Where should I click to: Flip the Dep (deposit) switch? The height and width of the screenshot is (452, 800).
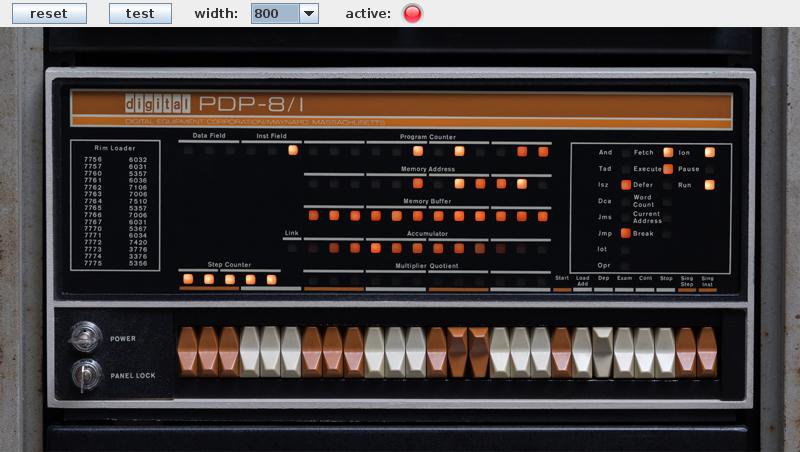click(x=603, y=352)
